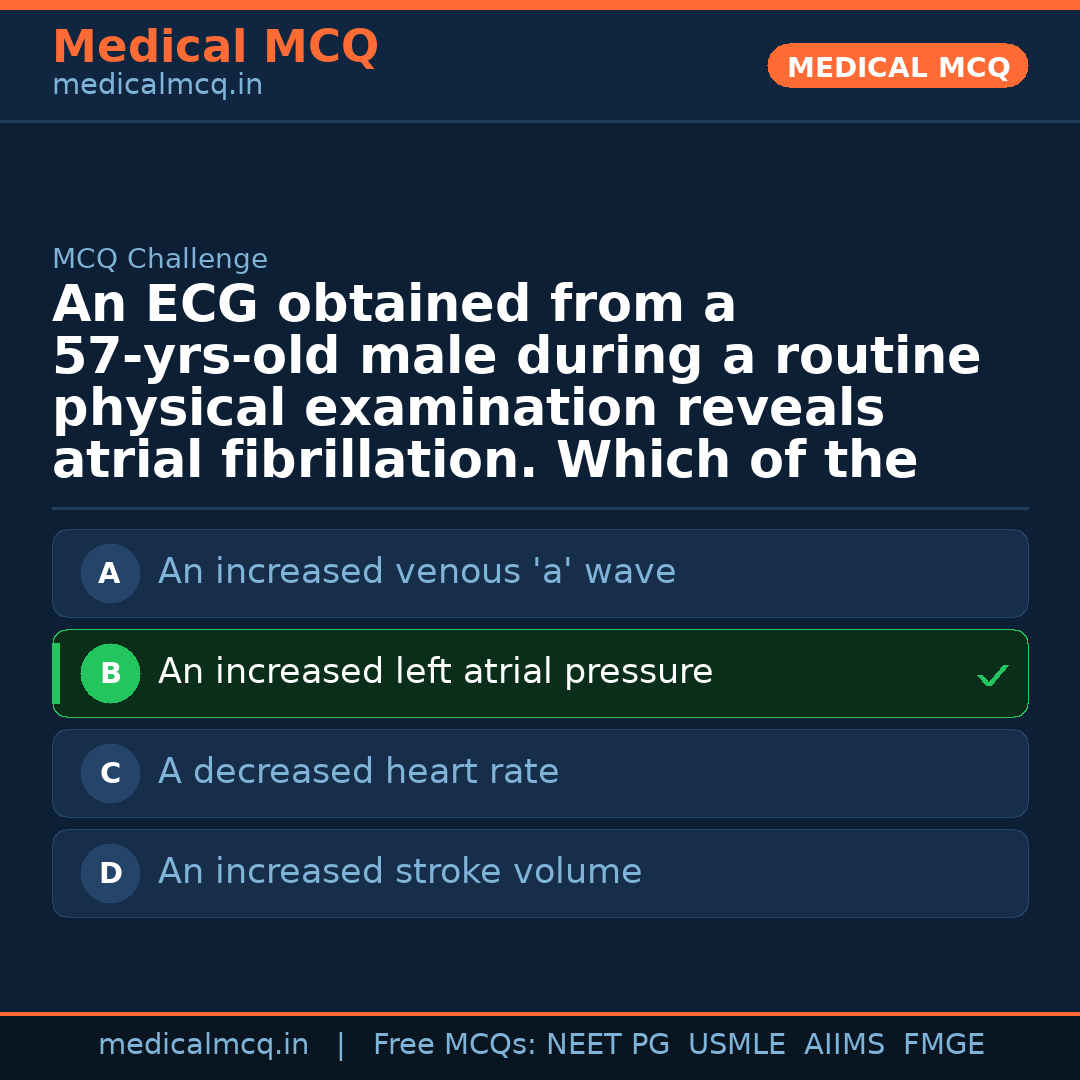The height and width of the screenshot is (1080, 1080).
Task: Click the green B option badge
Action: click(x=110, y=674)
